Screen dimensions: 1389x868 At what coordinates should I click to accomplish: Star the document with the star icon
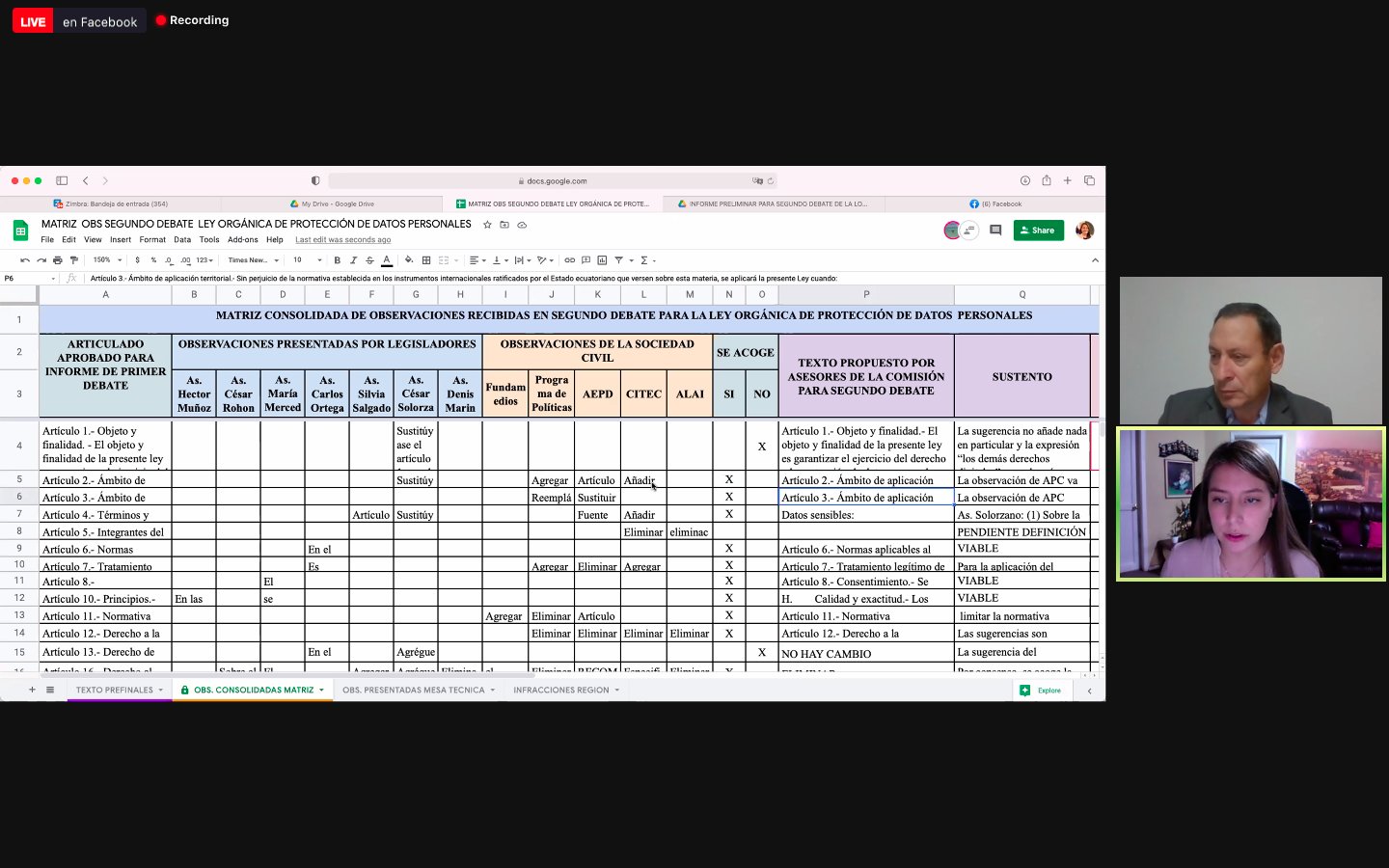click(x=487, y=225)
